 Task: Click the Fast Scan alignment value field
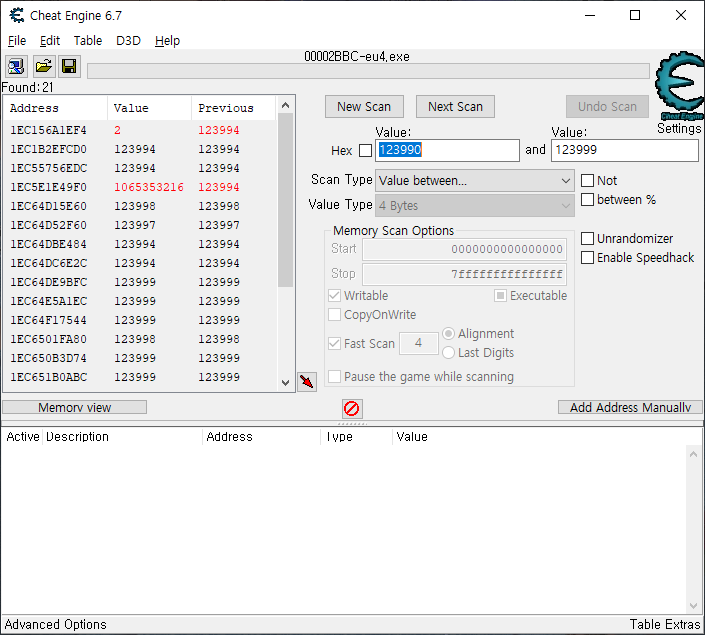419,344
